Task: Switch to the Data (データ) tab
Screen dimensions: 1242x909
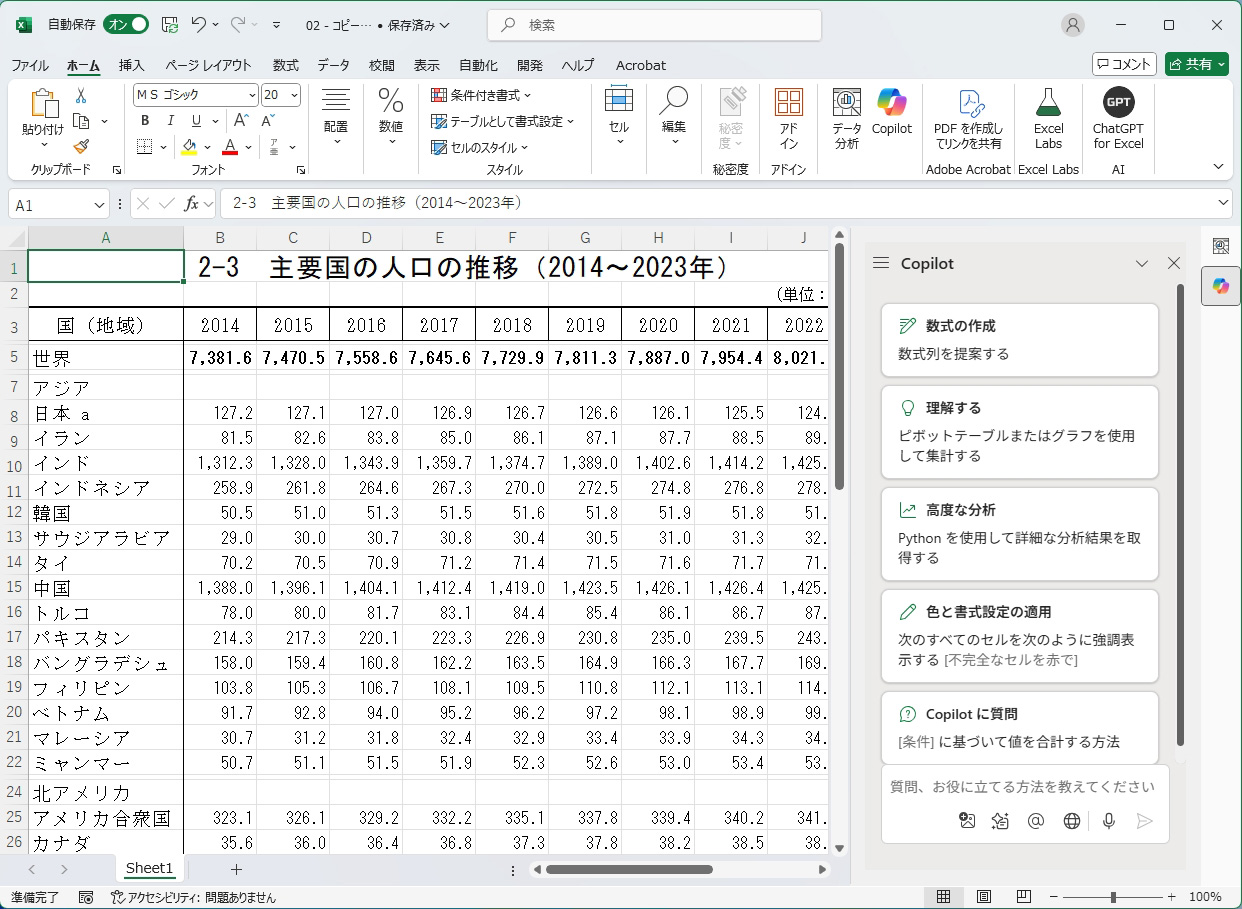Action: 333,65
